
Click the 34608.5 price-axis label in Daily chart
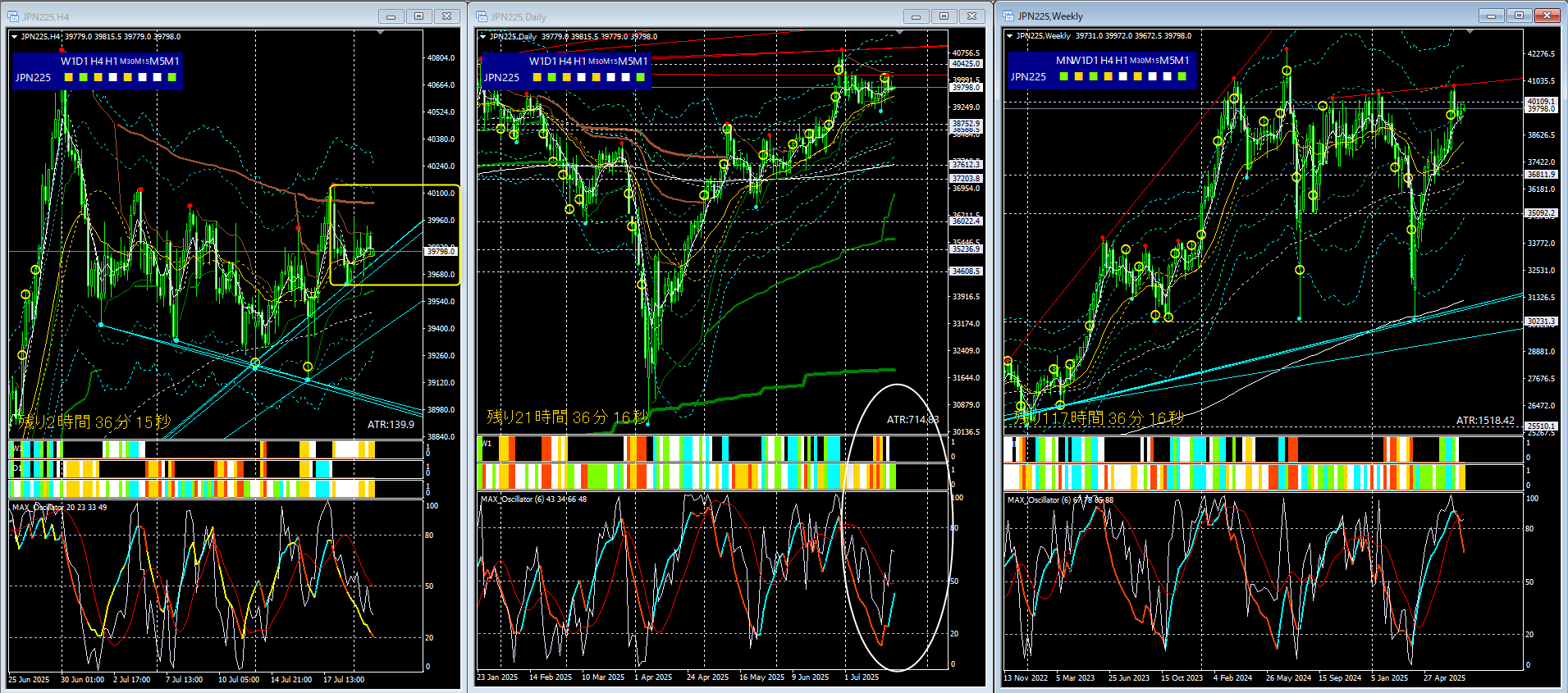click(966, 271)
